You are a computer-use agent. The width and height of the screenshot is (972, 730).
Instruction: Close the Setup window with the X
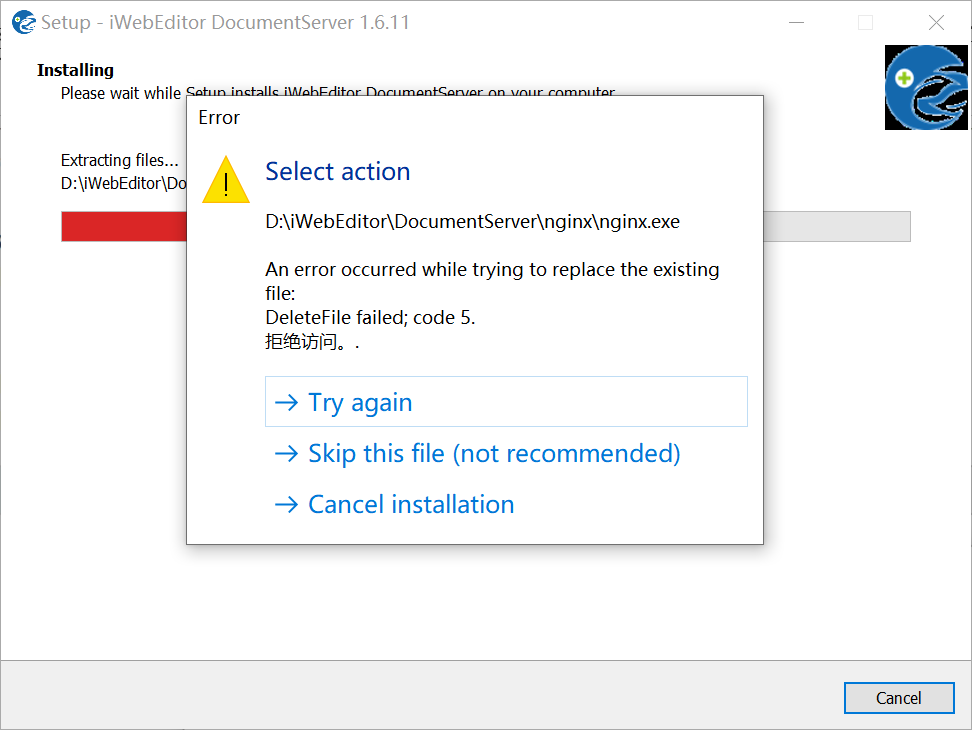click(936, 22)
